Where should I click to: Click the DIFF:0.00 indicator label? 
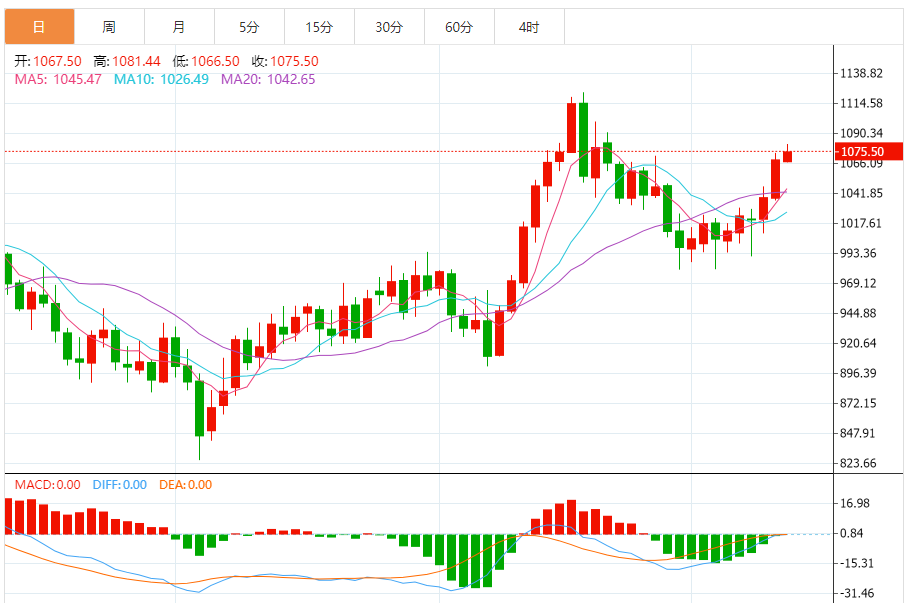click(119, 484)
